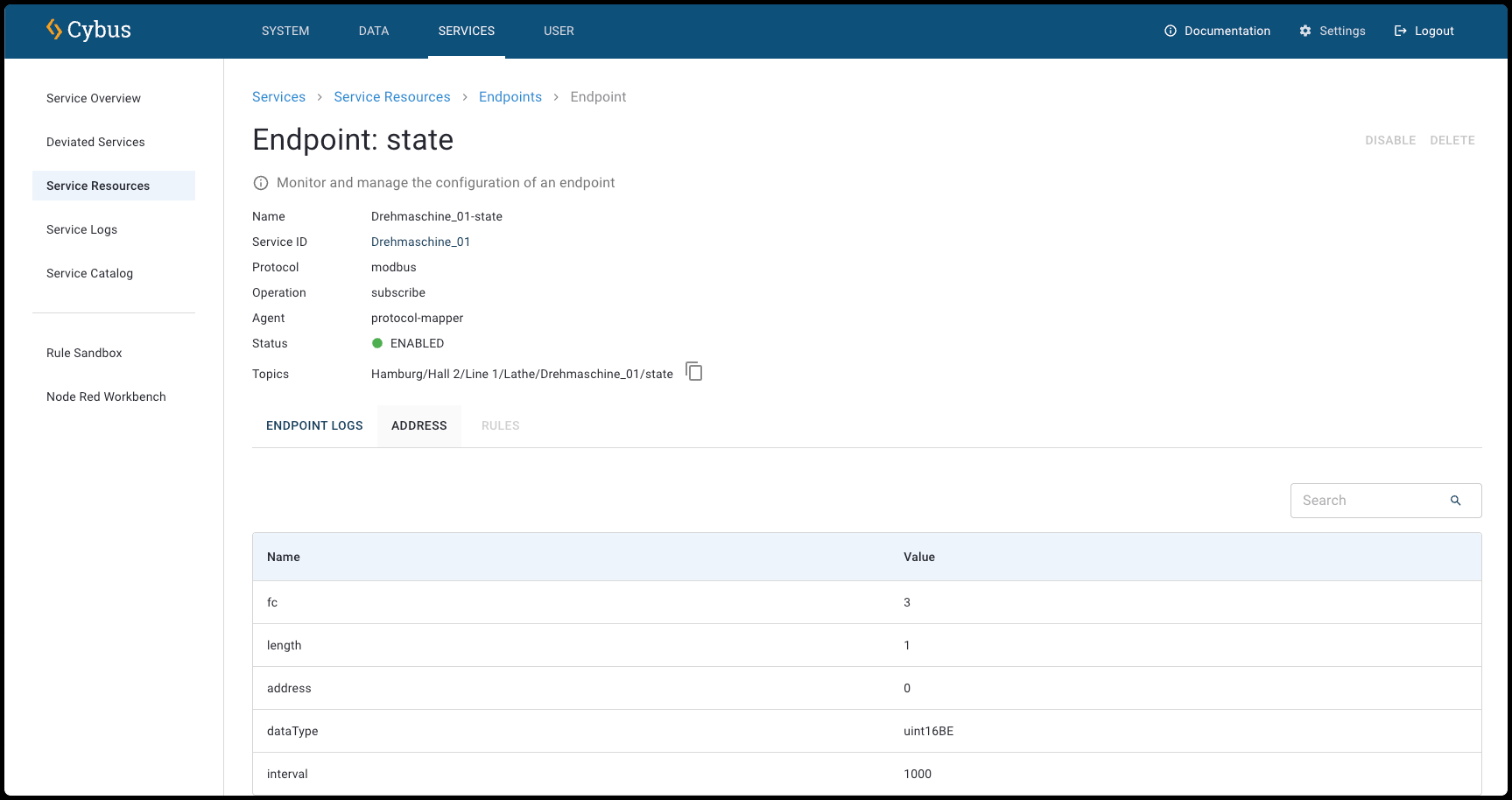
Task: Log out using the Logout icon
Action: click(x=1400, y=31)
